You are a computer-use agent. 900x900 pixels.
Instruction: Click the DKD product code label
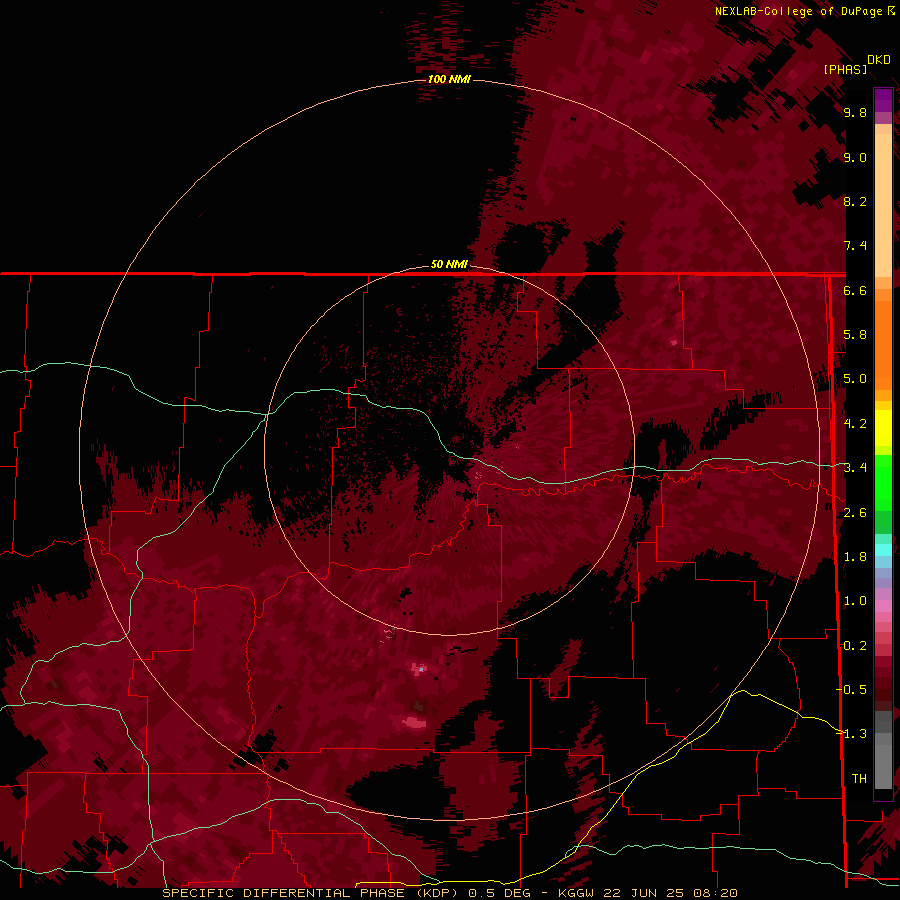pyautogui.click(x=879, y=60)
